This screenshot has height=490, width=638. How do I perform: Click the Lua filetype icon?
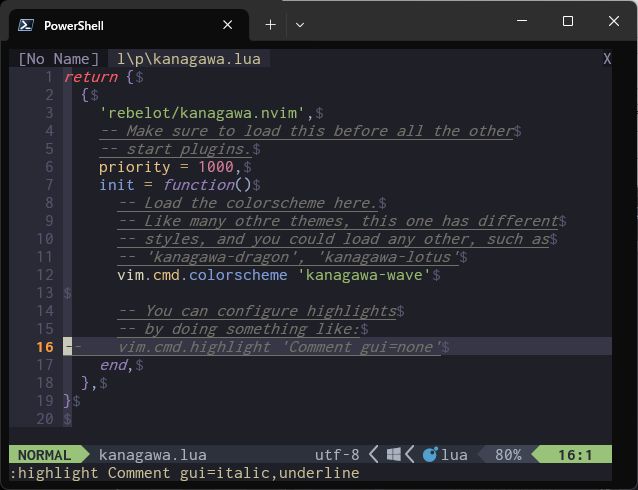(430, 455)
